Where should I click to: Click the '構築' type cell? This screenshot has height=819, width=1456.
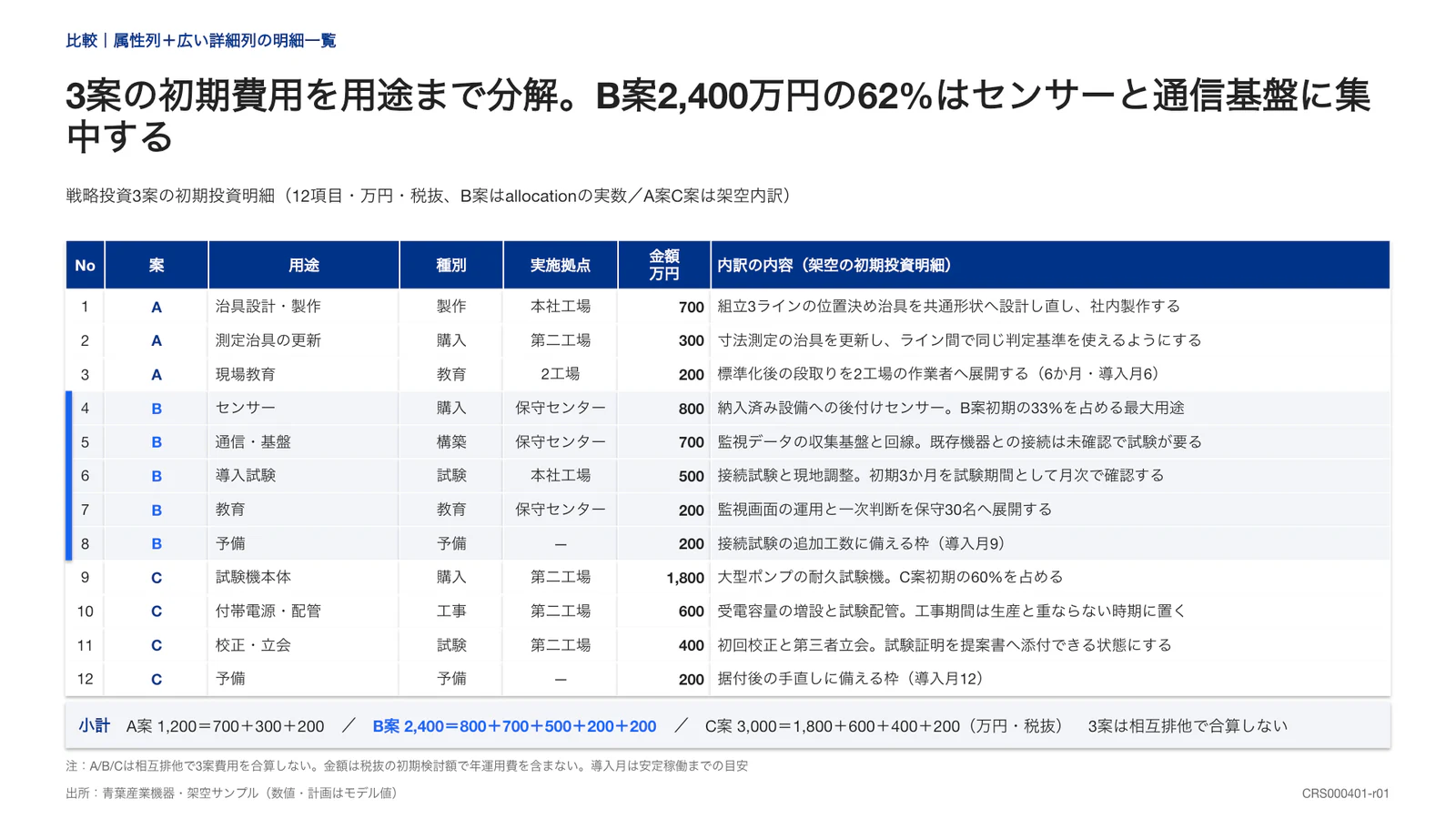pyautogui.click(x=450, y=441)
